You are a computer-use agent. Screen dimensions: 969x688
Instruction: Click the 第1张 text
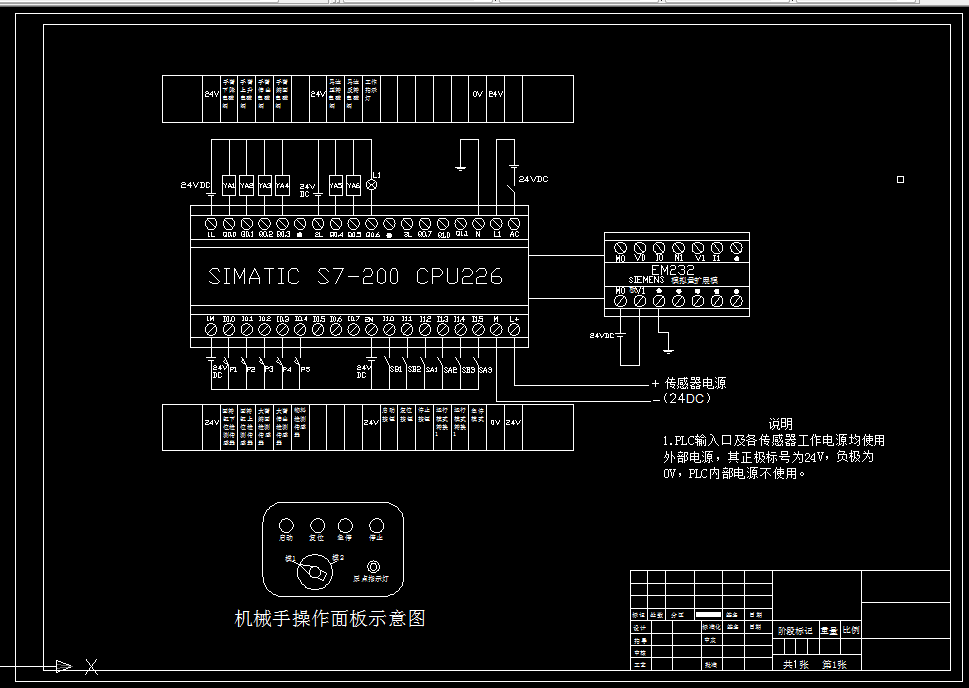pyautogui.click(x=834, y=665)
